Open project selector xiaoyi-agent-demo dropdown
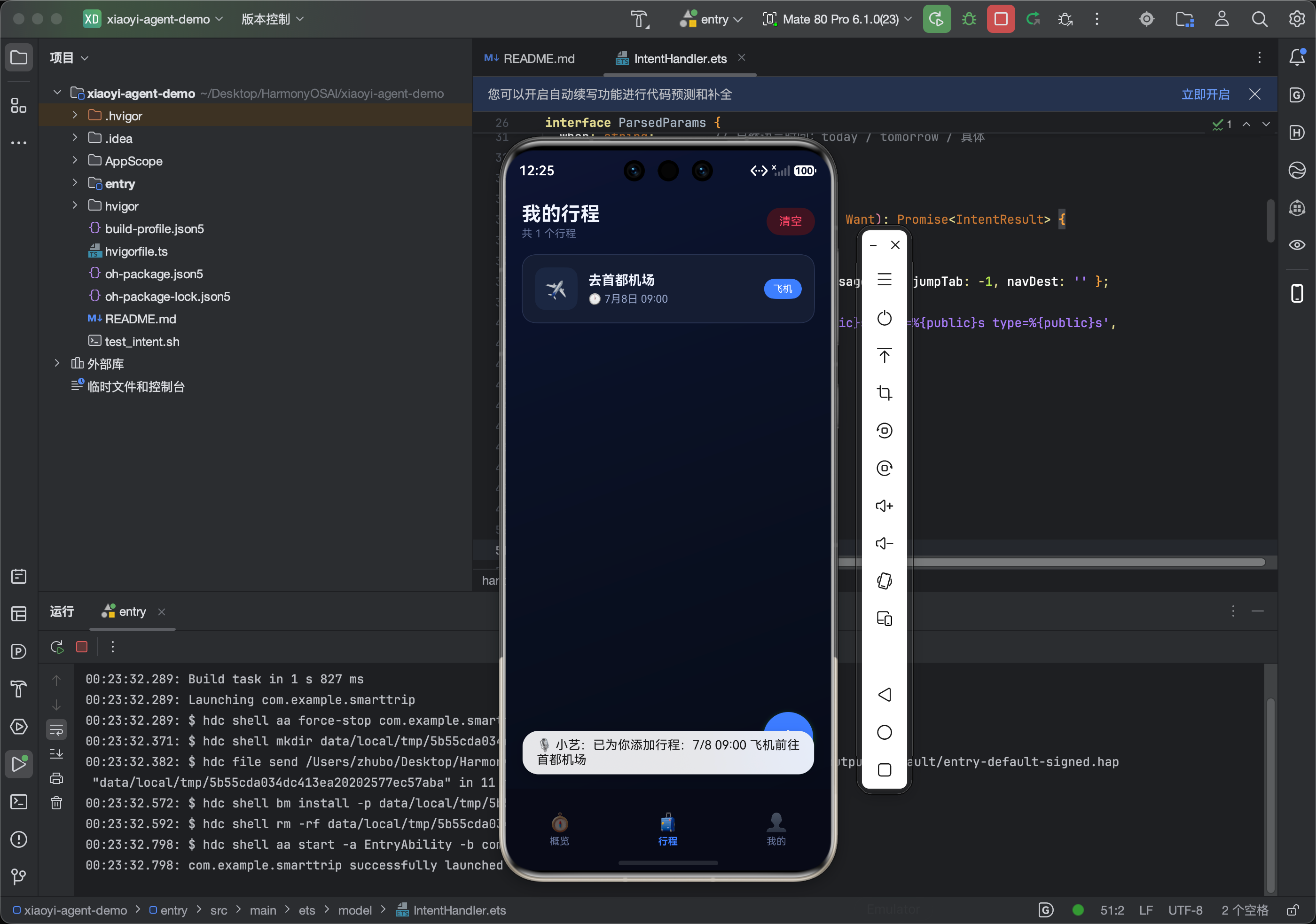 (x=154, y=19)
